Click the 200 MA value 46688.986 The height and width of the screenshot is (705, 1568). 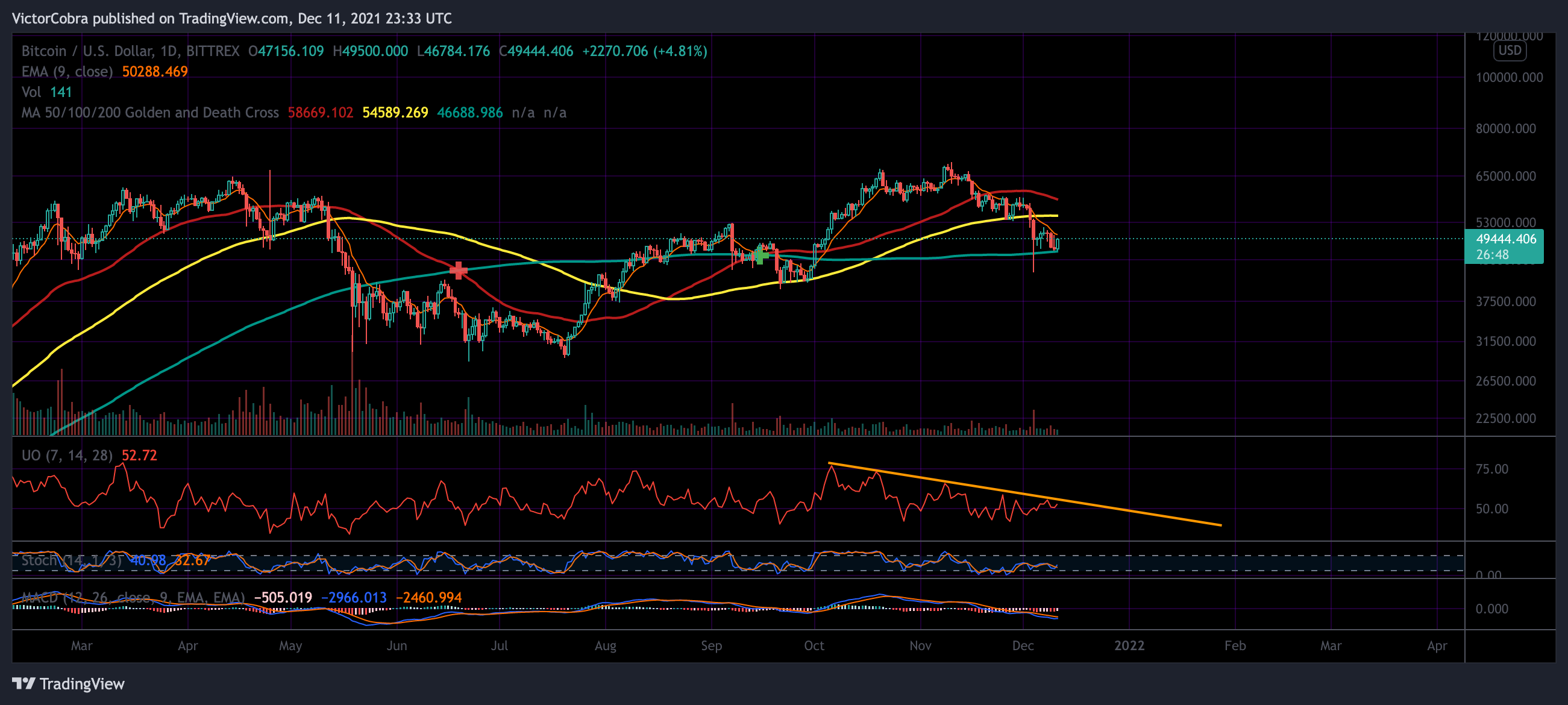[470, 113]
